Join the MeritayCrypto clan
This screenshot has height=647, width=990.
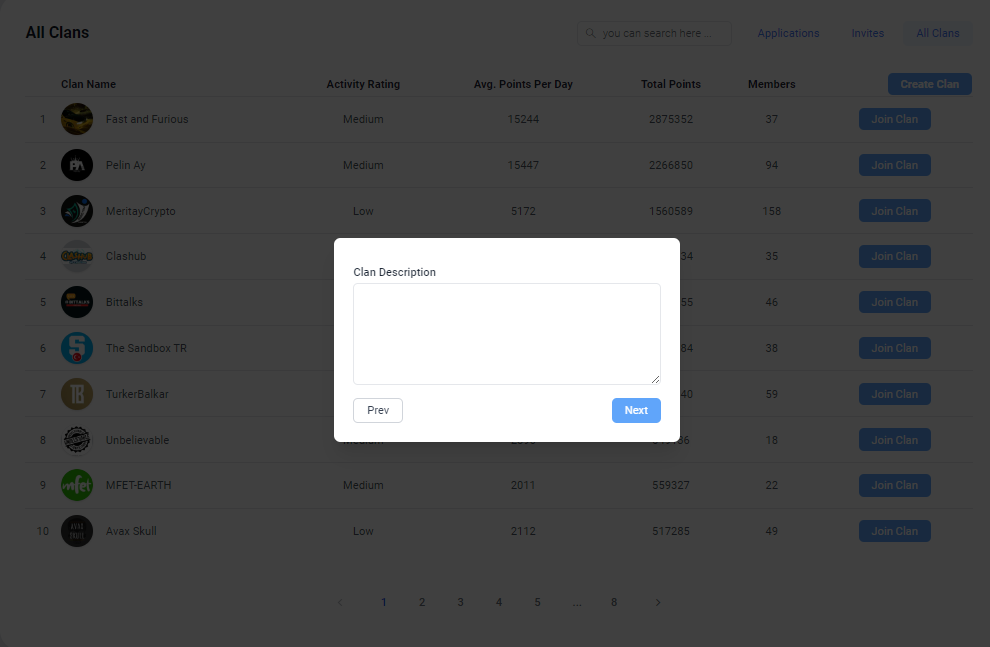(x=895, y=211)
